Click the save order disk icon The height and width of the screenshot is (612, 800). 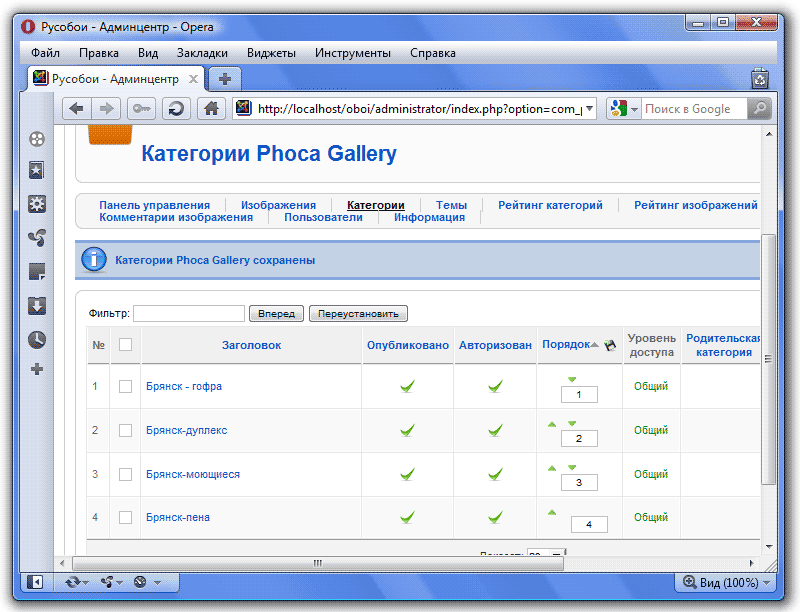(610, 345)
